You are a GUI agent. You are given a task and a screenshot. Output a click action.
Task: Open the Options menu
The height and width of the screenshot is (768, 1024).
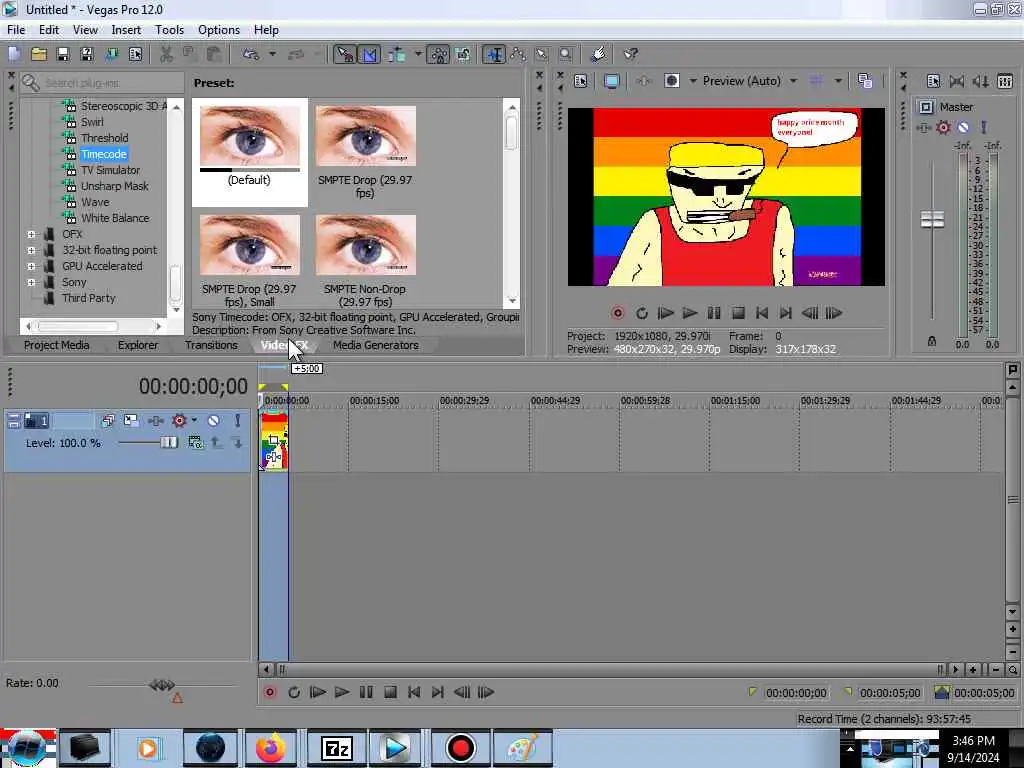click(x=219, y=30)
